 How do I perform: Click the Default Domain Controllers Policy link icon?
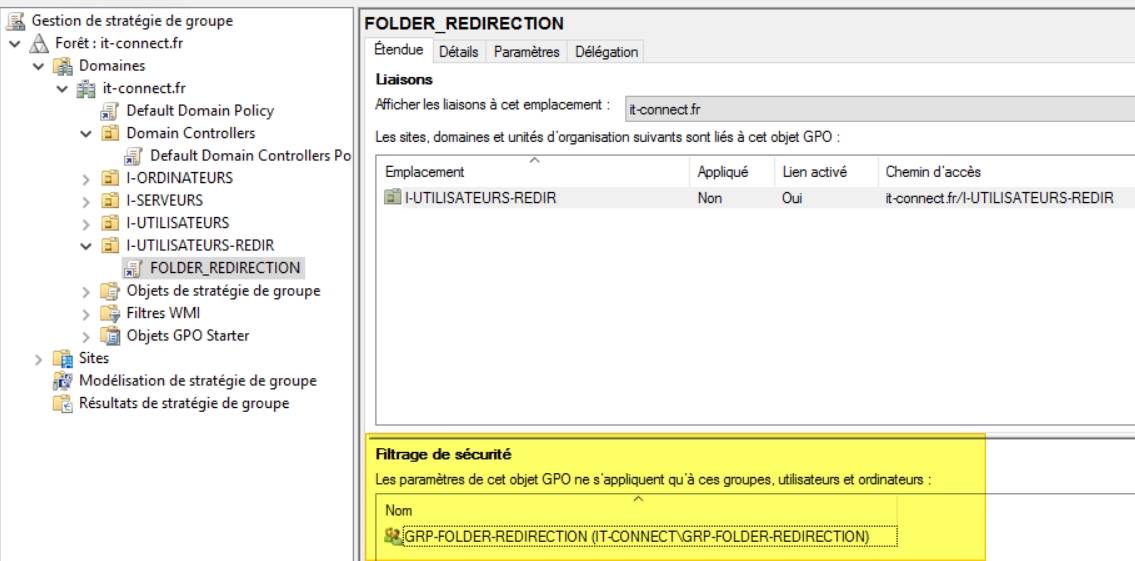[133, 156]
